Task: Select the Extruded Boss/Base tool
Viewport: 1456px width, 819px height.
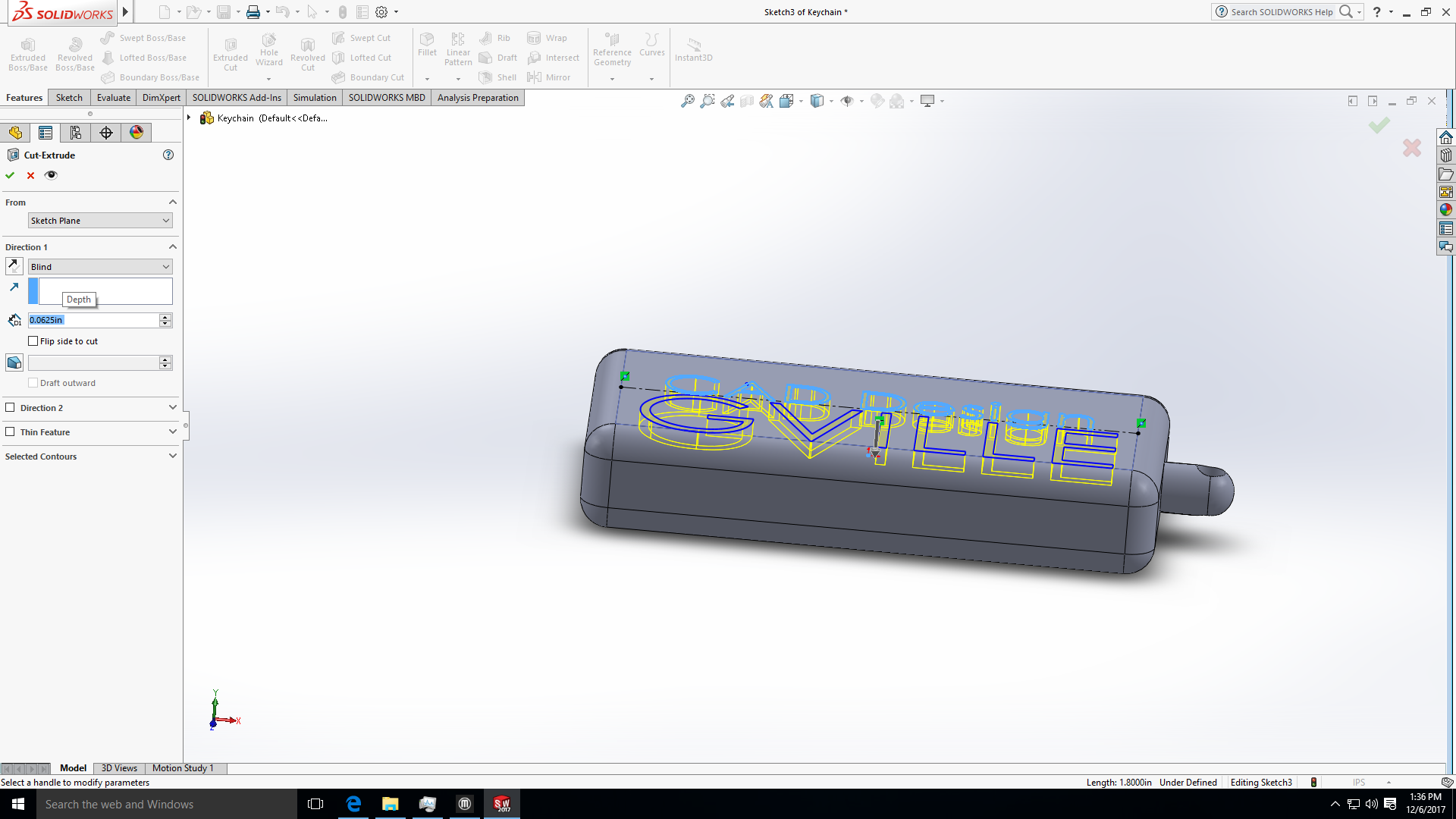Action: tap(27, 52)
